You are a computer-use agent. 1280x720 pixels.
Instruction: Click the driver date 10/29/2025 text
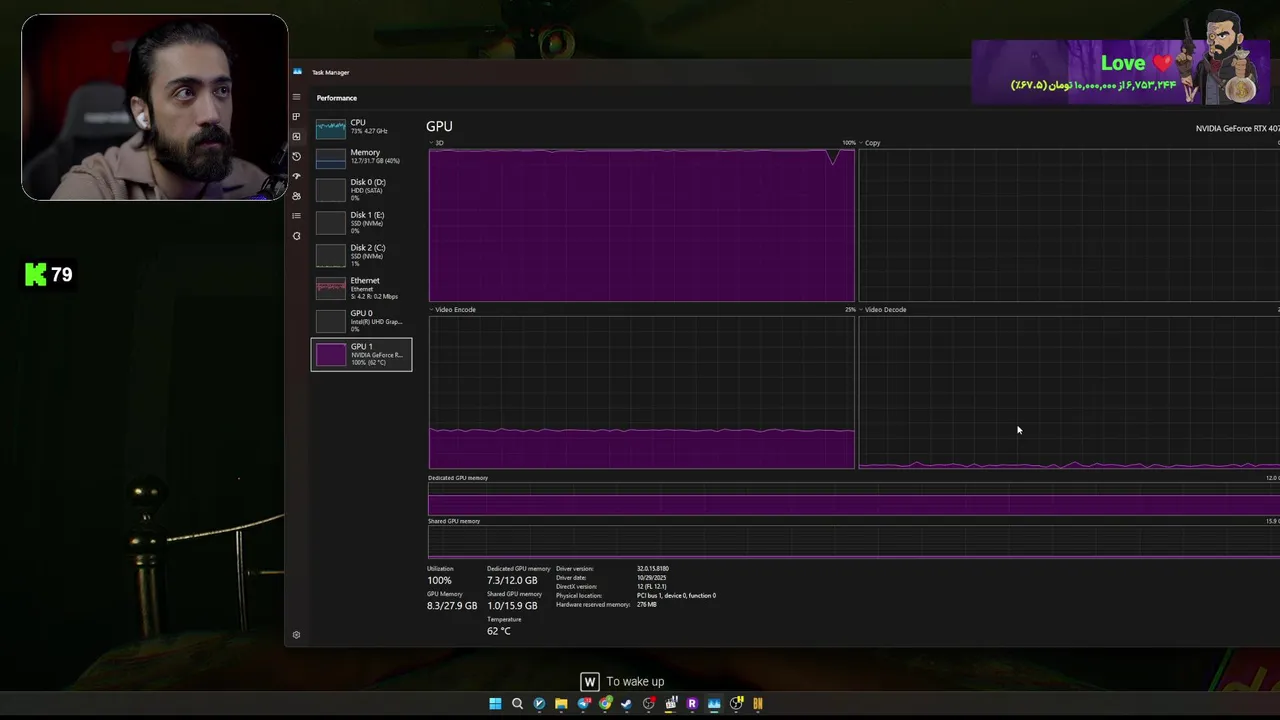pyautogui.click(x=651, y=578)
